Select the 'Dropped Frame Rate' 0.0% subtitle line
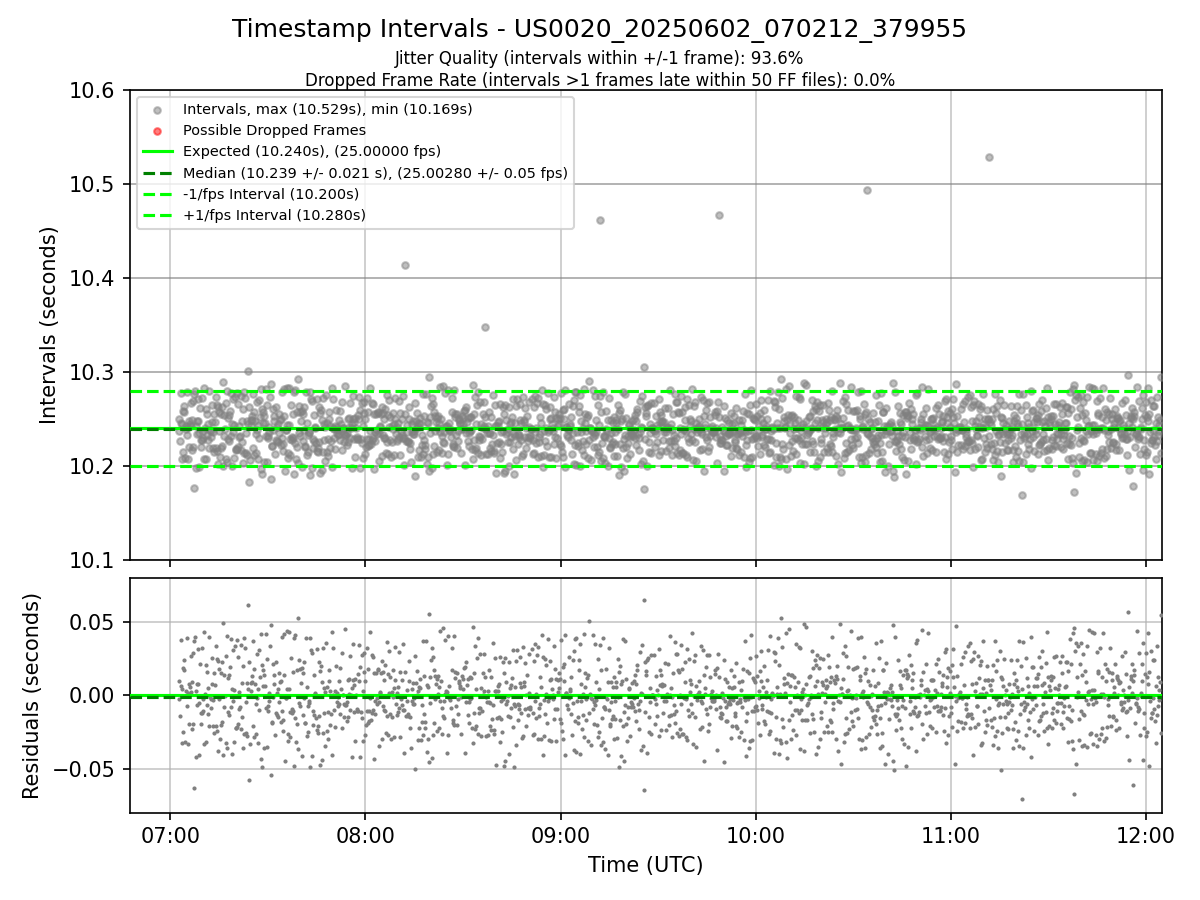The image size is (1200, 900). tap(599, 80)
